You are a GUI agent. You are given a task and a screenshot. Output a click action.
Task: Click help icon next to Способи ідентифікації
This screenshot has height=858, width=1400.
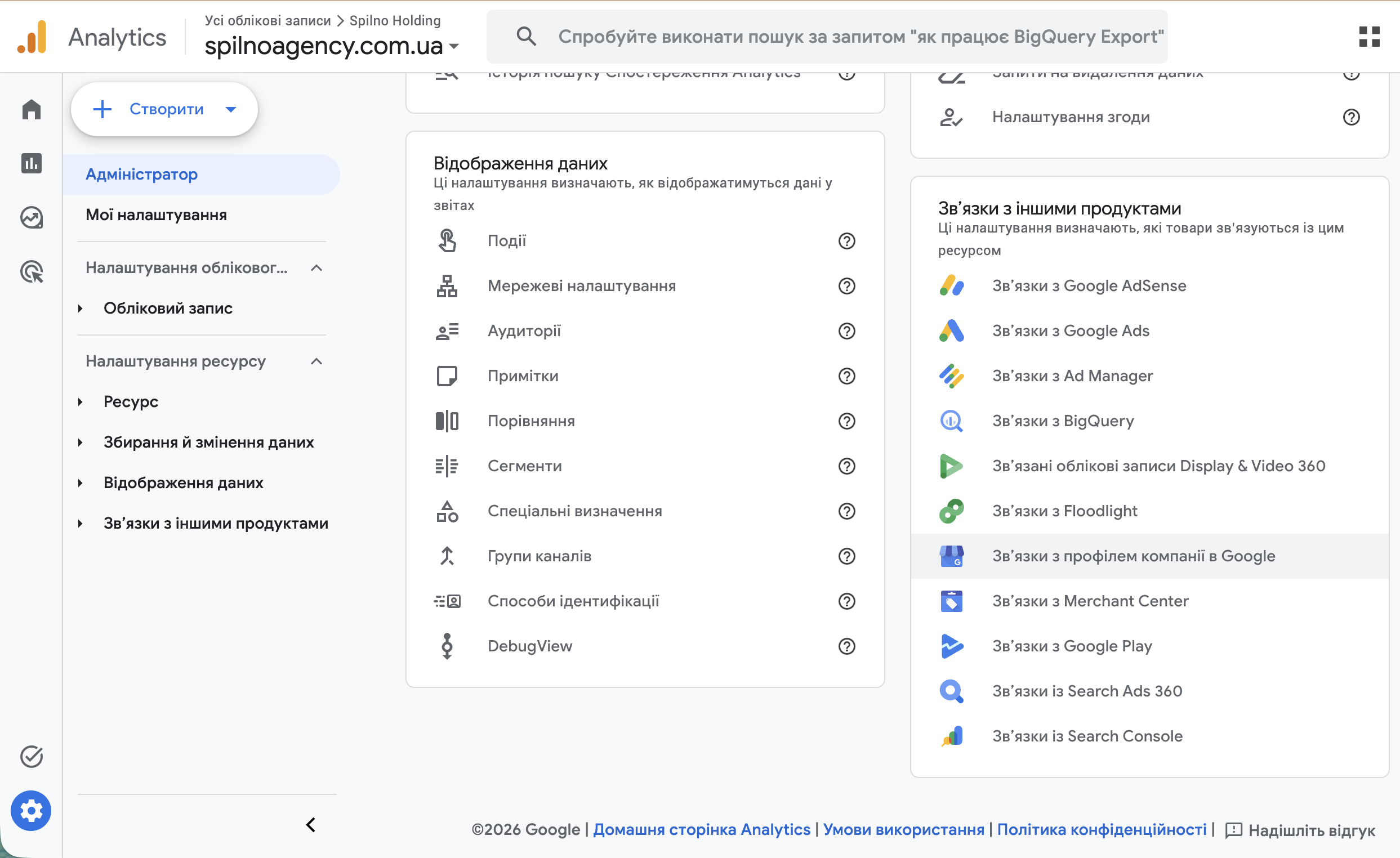pos(846,601)
